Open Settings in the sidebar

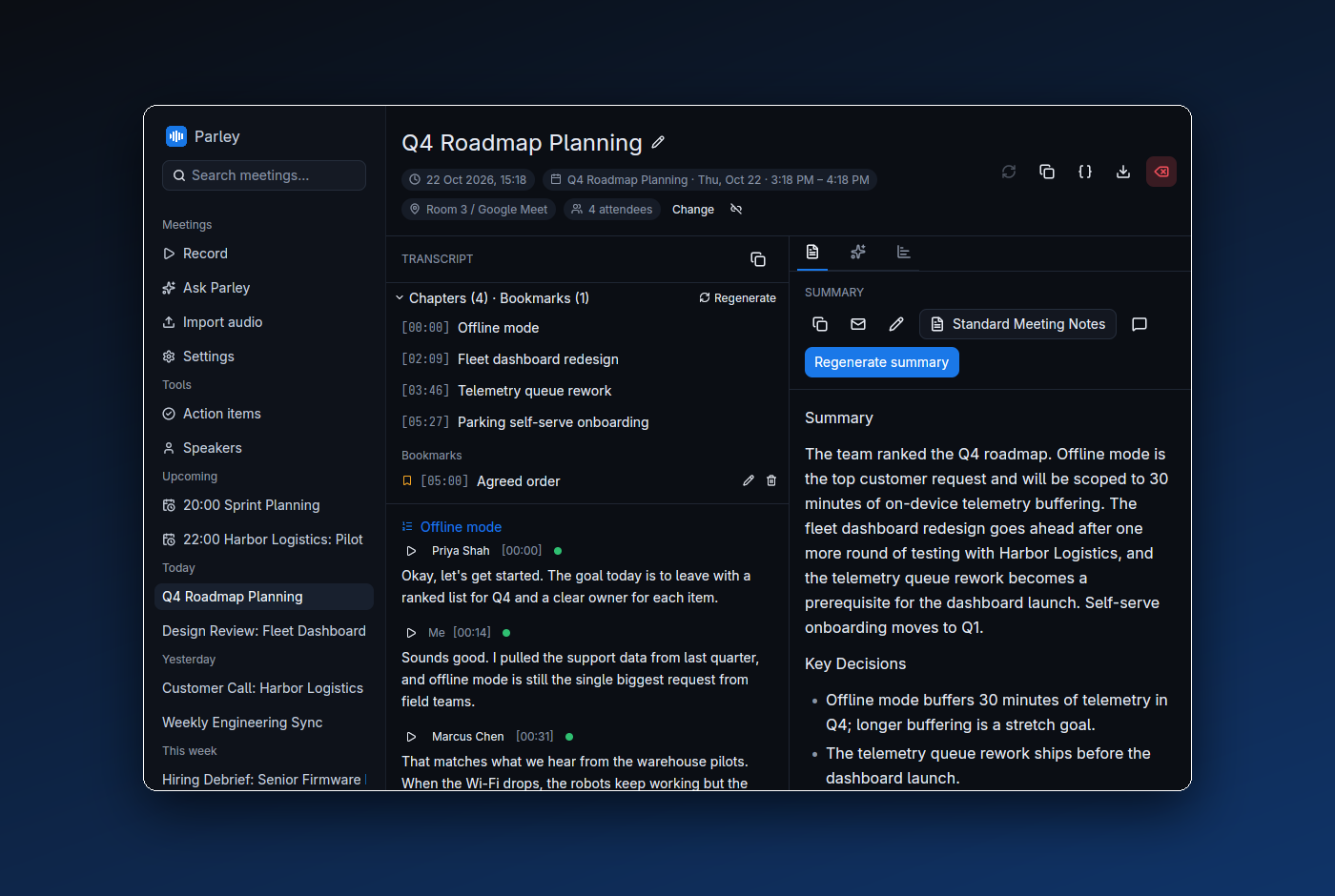coord(263,356)
